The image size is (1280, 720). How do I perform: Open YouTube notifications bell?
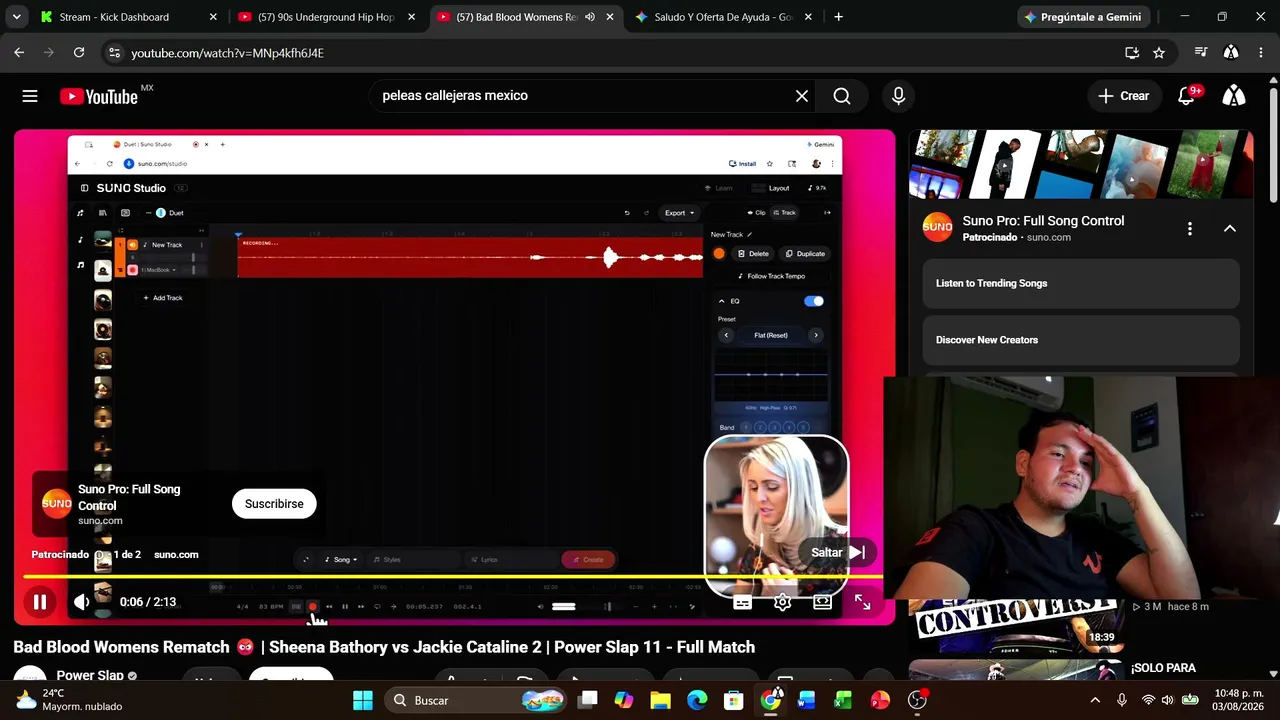pyautogui.click(x=1187, y=96)
